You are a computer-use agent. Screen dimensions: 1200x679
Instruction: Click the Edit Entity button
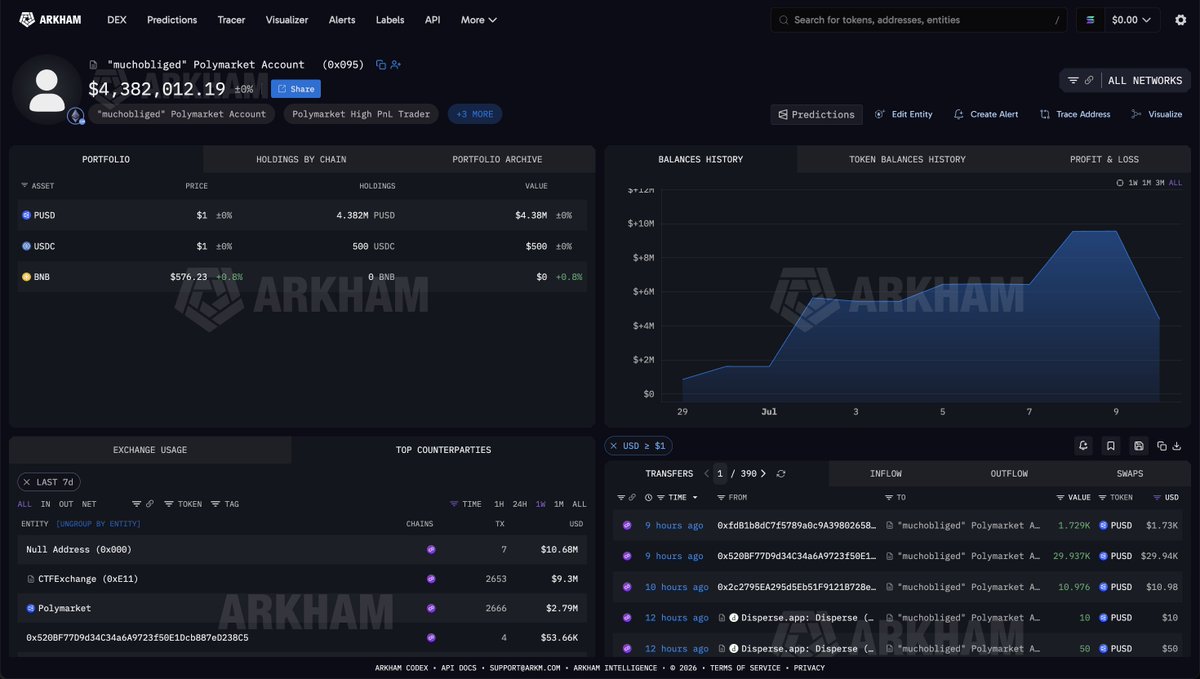tap(904, 114)
